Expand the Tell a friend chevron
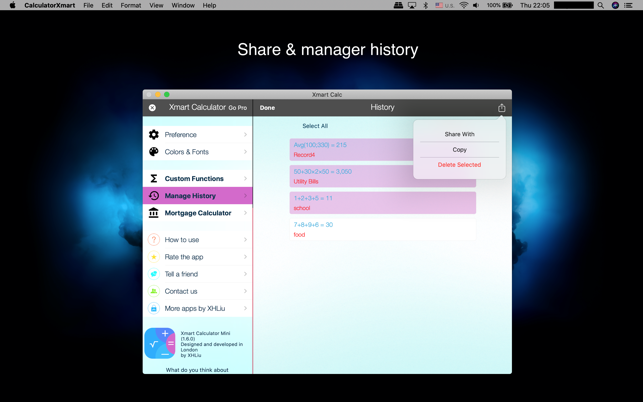643x402 pixels. (245, 274)
